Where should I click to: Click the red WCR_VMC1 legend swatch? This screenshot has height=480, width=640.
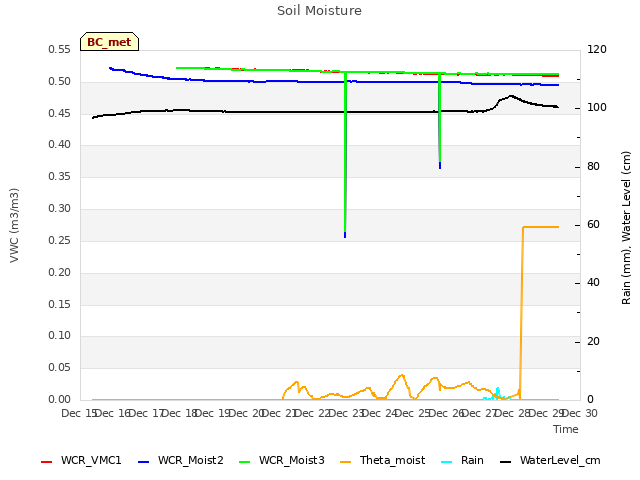[47, 462]
